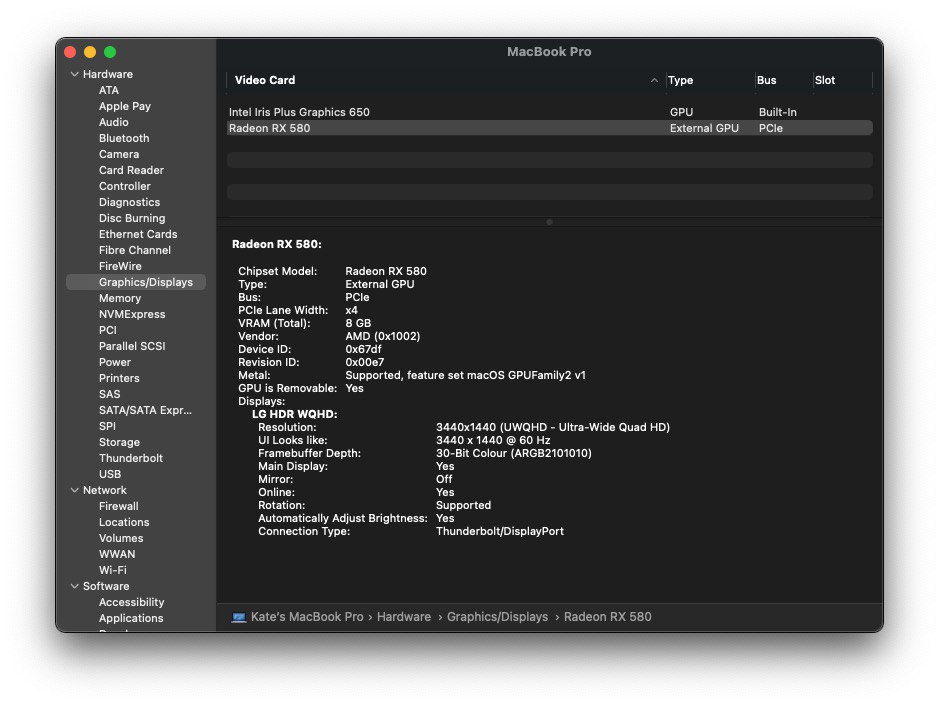This screenshot has width=939, height=706.
Task: Select the Intel Iris Plus Graphics 650 row
Action: click(x=549, y=112)
